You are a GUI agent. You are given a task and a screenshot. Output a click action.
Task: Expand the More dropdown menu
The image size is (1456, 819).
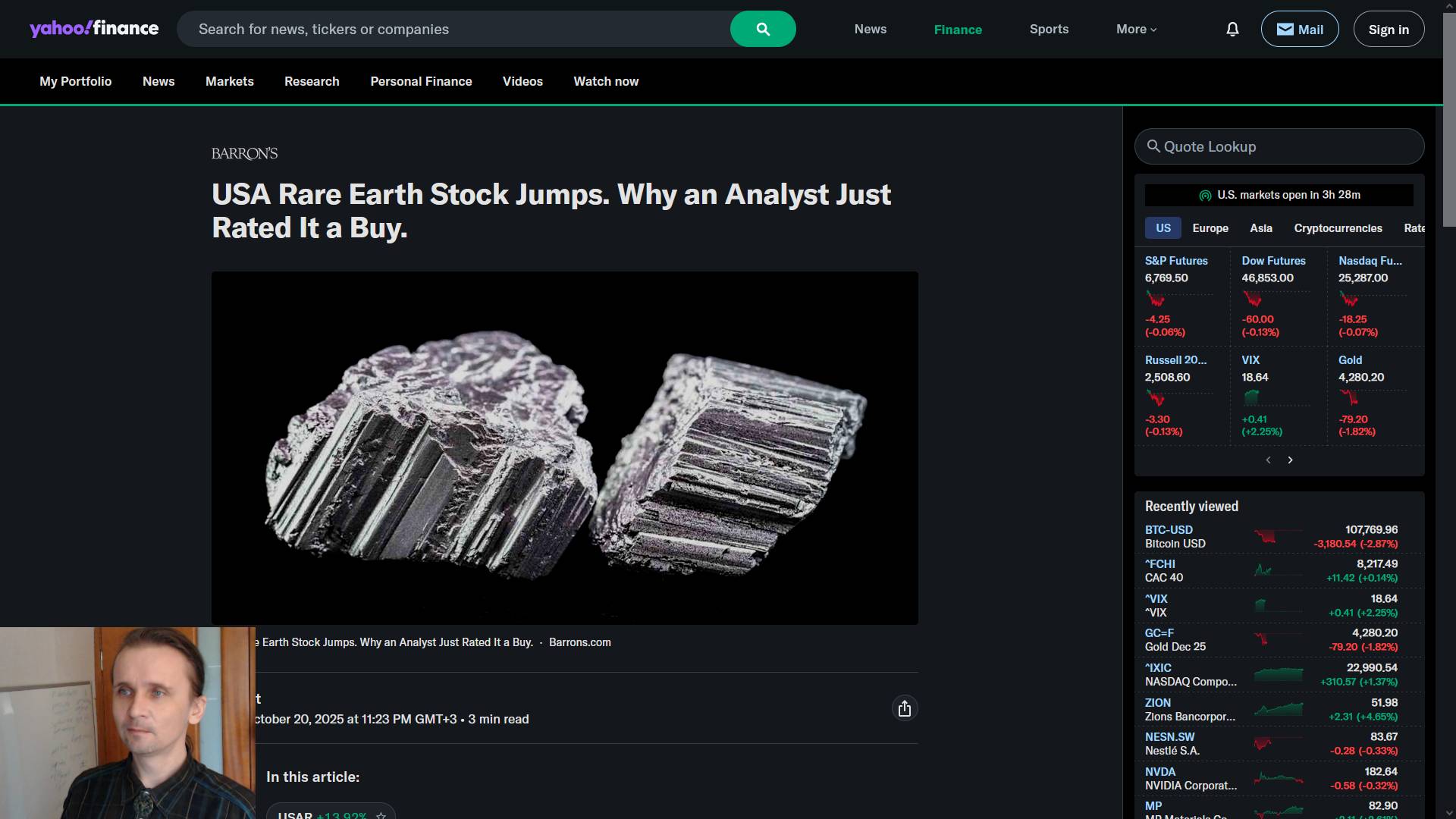click(1136, 30)
